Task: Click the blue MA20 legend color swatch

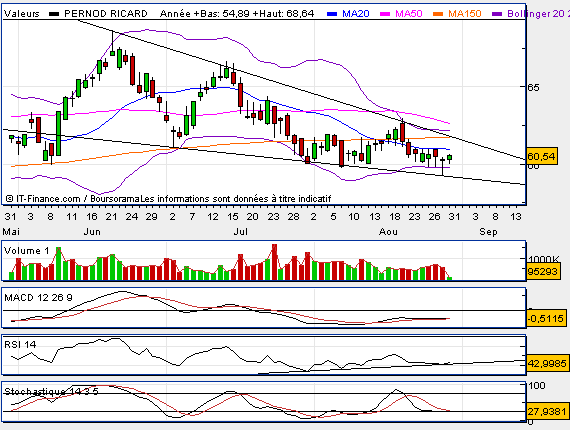Action: pyautogui.click(x=332, y=14)
